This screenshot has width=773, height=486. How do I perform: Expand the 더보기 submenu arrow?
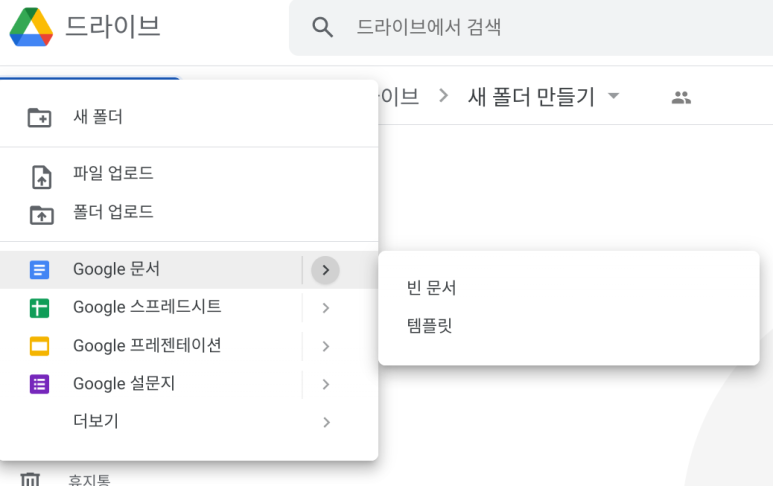tap(326, 422)
